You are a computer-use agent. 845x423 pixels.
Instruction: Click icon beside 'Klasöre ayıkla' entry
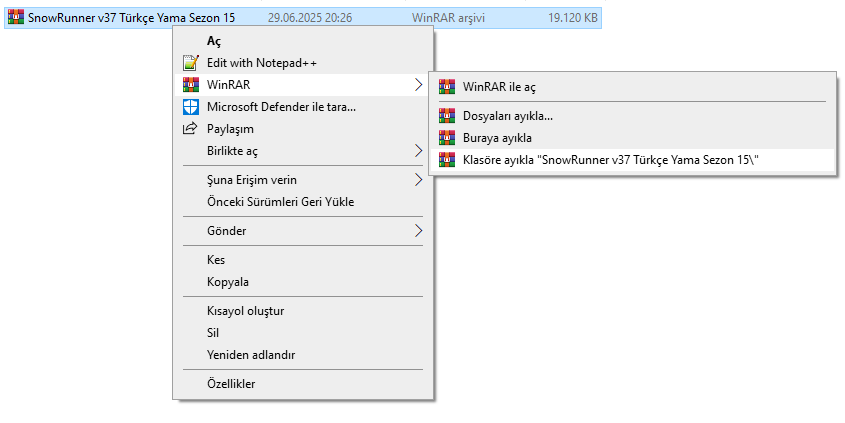coord(446,159)
